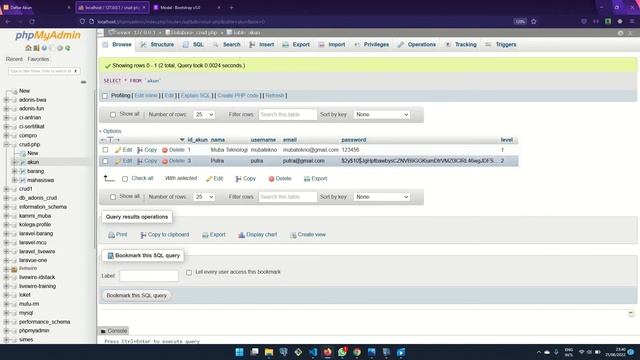Screen dimensions: 640x360
Task: Open page settings gear icon top right
Action: point(620,33)
